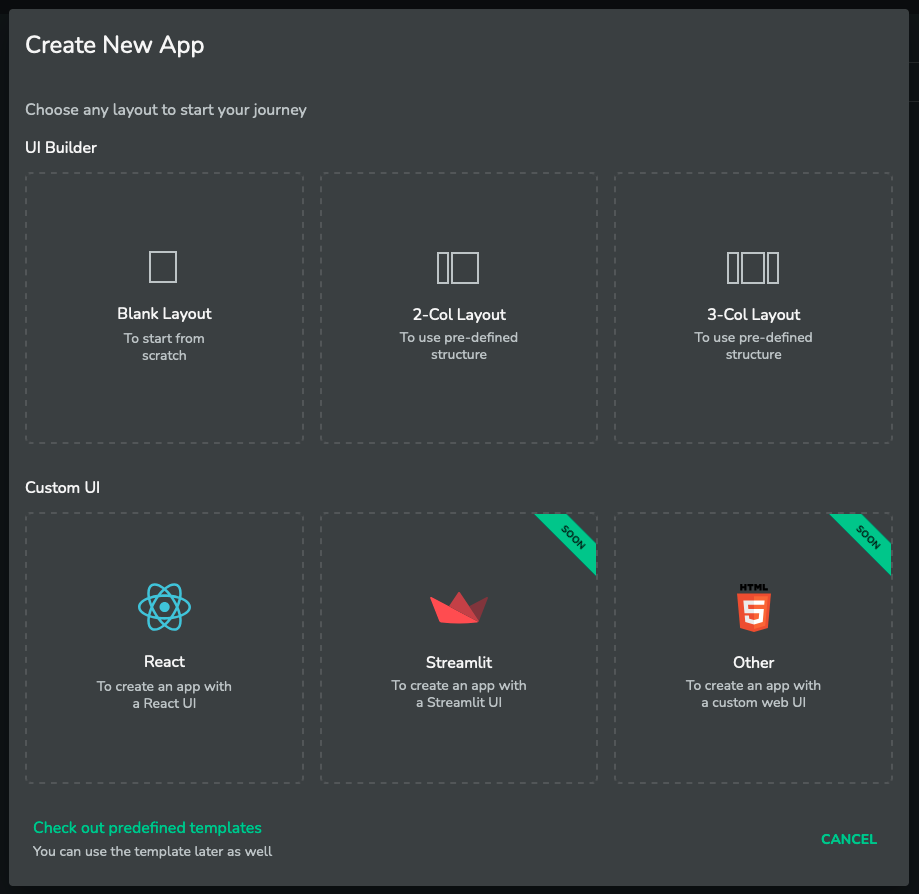This screenshot has width=919, height=894.
Task: Pick the React card title
Action: [164, 662]
